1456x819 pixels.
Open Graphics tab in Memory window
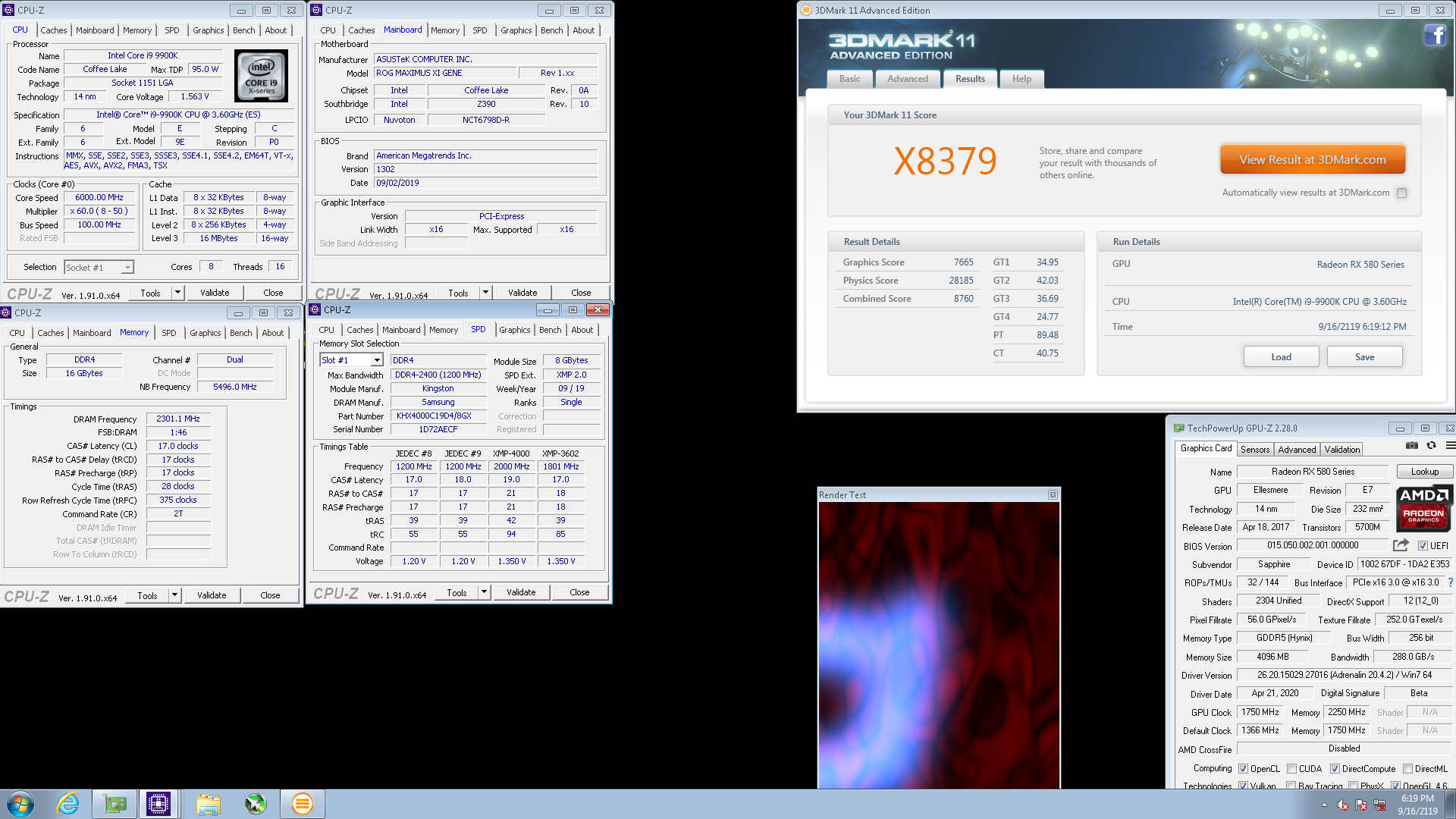click(x=206, y=333)
